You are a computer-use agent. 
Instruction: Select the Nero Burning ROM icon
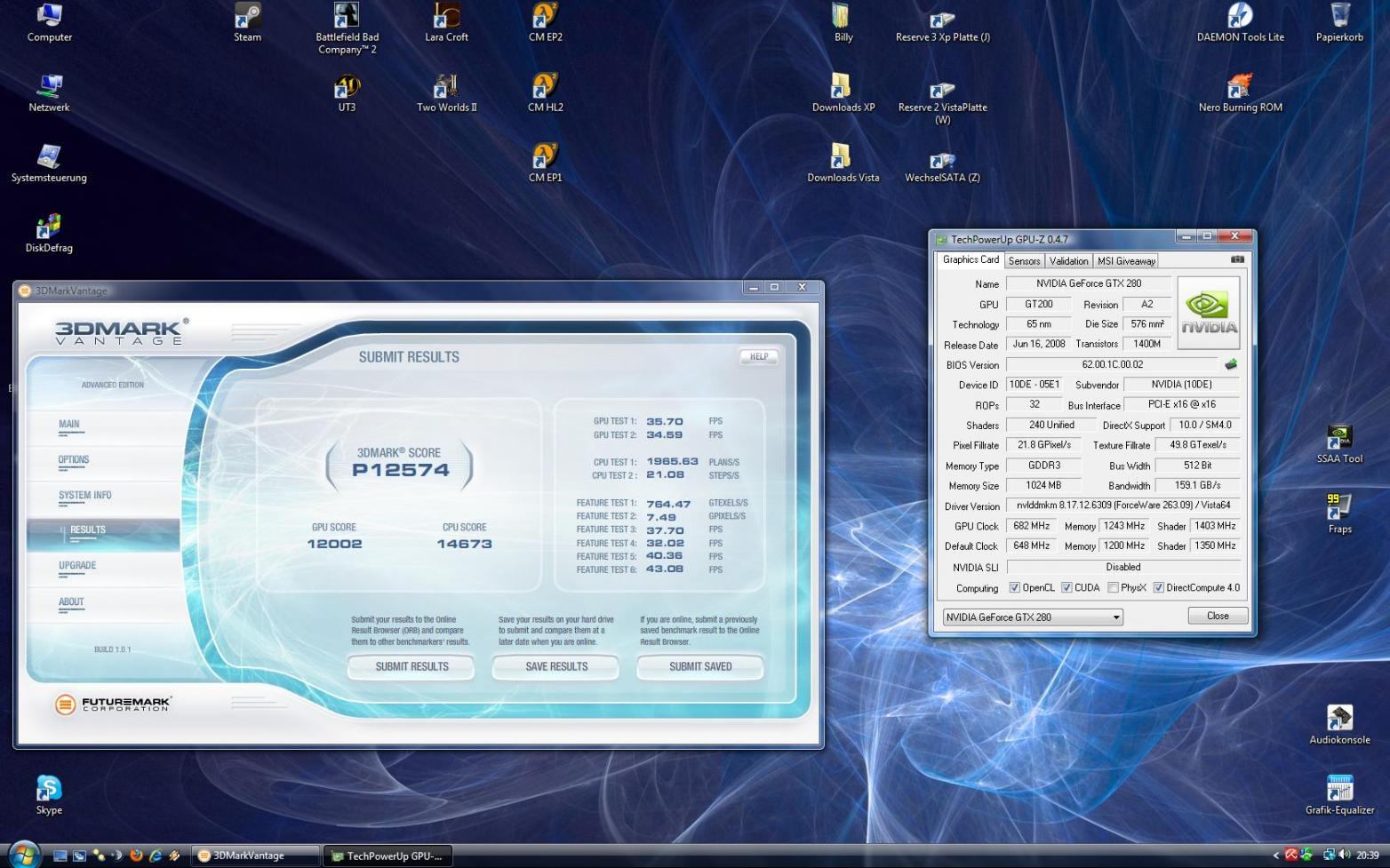[x=1240, y=93]
